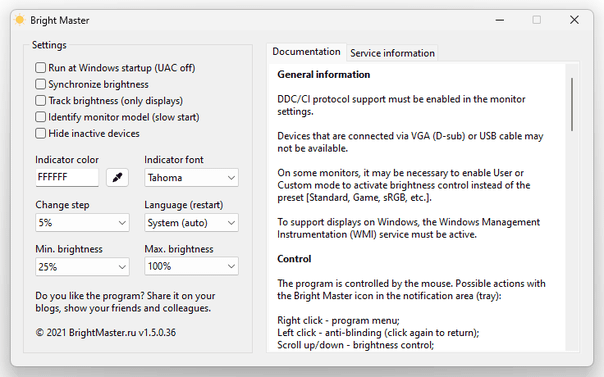The width and height of the screenshot is (604, 377).
Task: Click the 'Settings' group label
Action: coord(49,45)
